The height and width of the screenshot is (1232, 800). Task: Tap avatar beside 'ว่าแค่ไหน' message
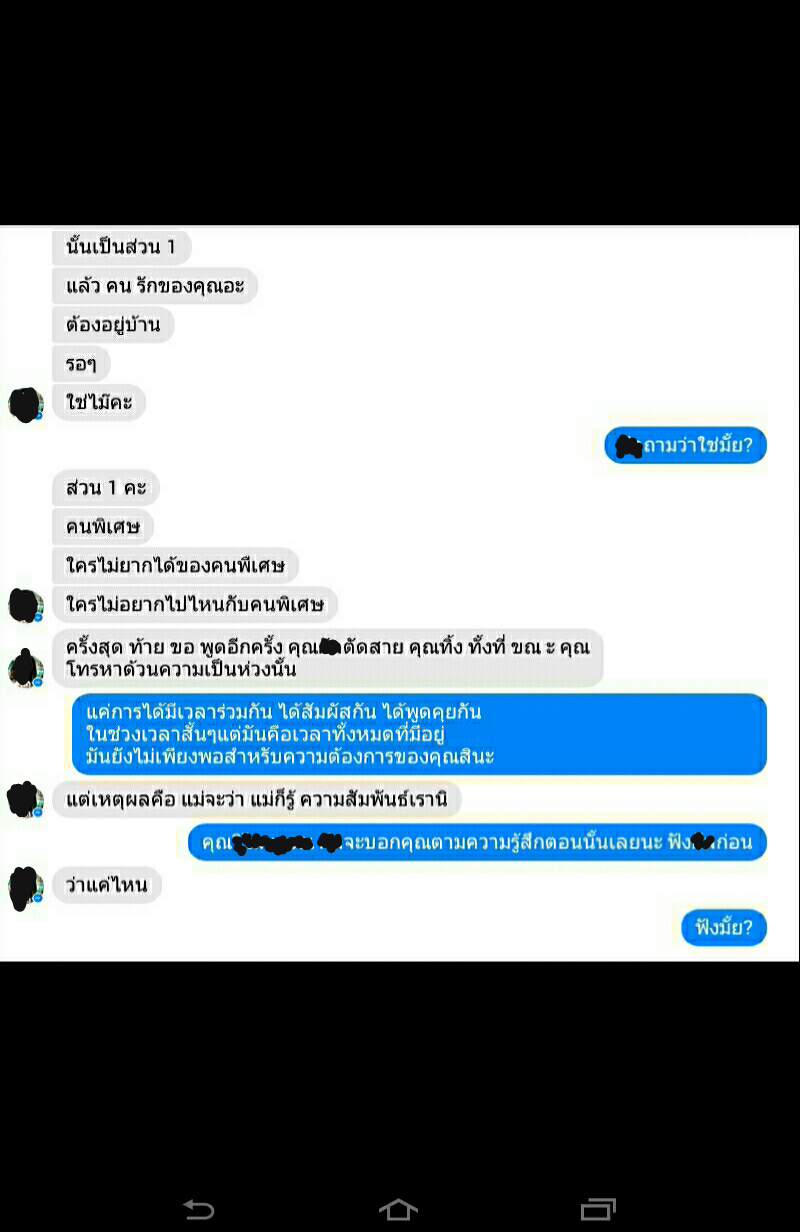tap(25, 886)
